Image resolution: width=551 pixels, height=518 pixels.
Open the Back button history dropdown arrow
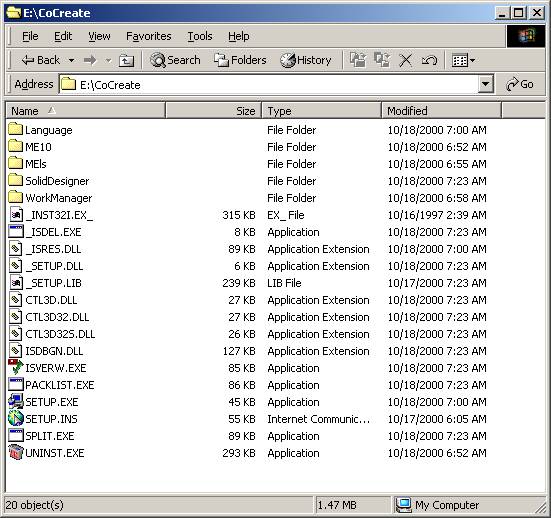[71, 60]
